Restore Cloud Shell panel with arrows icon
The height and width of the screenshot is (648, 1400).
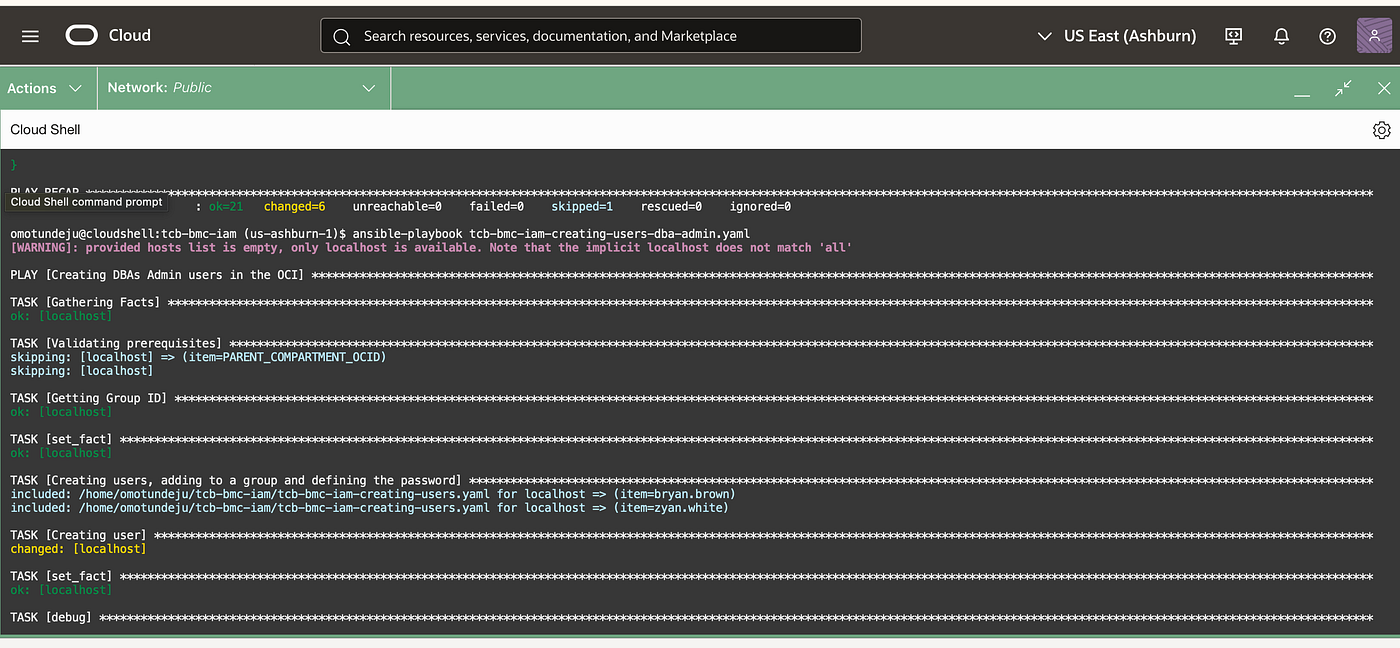[x=1343, y=88]
